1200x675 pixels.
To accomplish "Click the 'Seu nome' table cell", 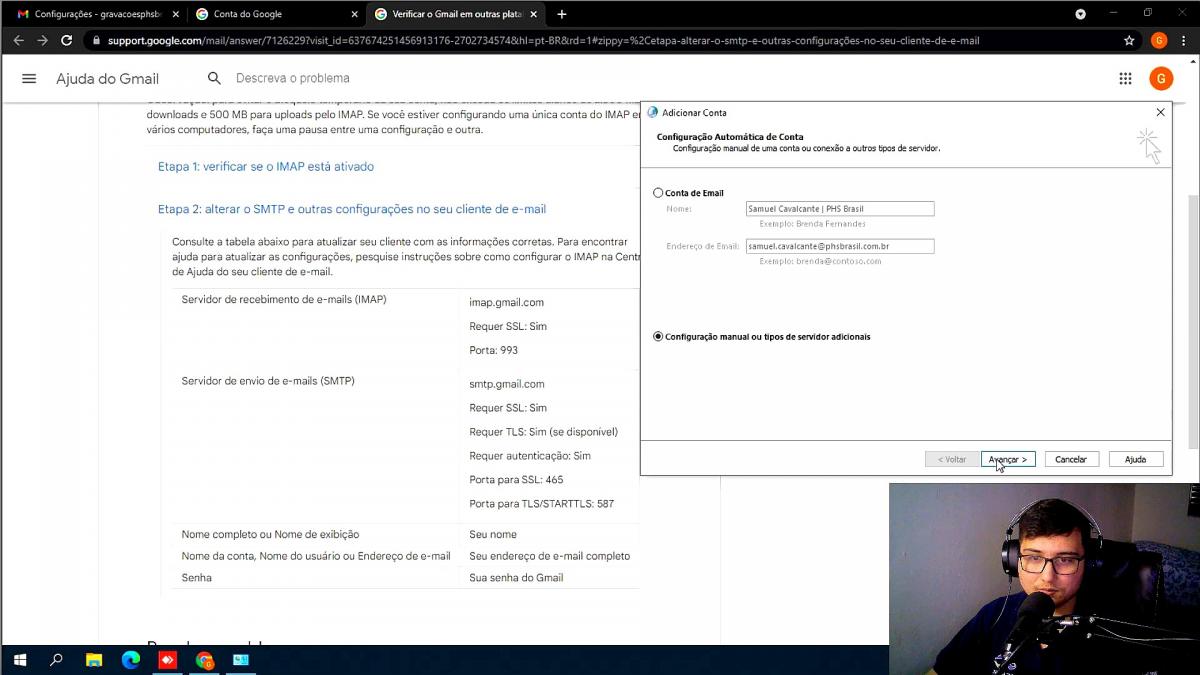I will 493,535.
